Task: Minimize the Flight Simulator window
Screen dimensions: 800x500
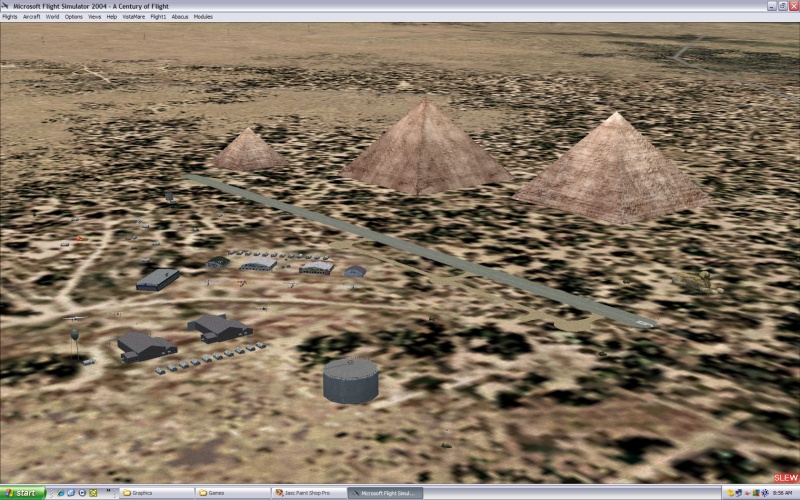Action: (772, 6)
